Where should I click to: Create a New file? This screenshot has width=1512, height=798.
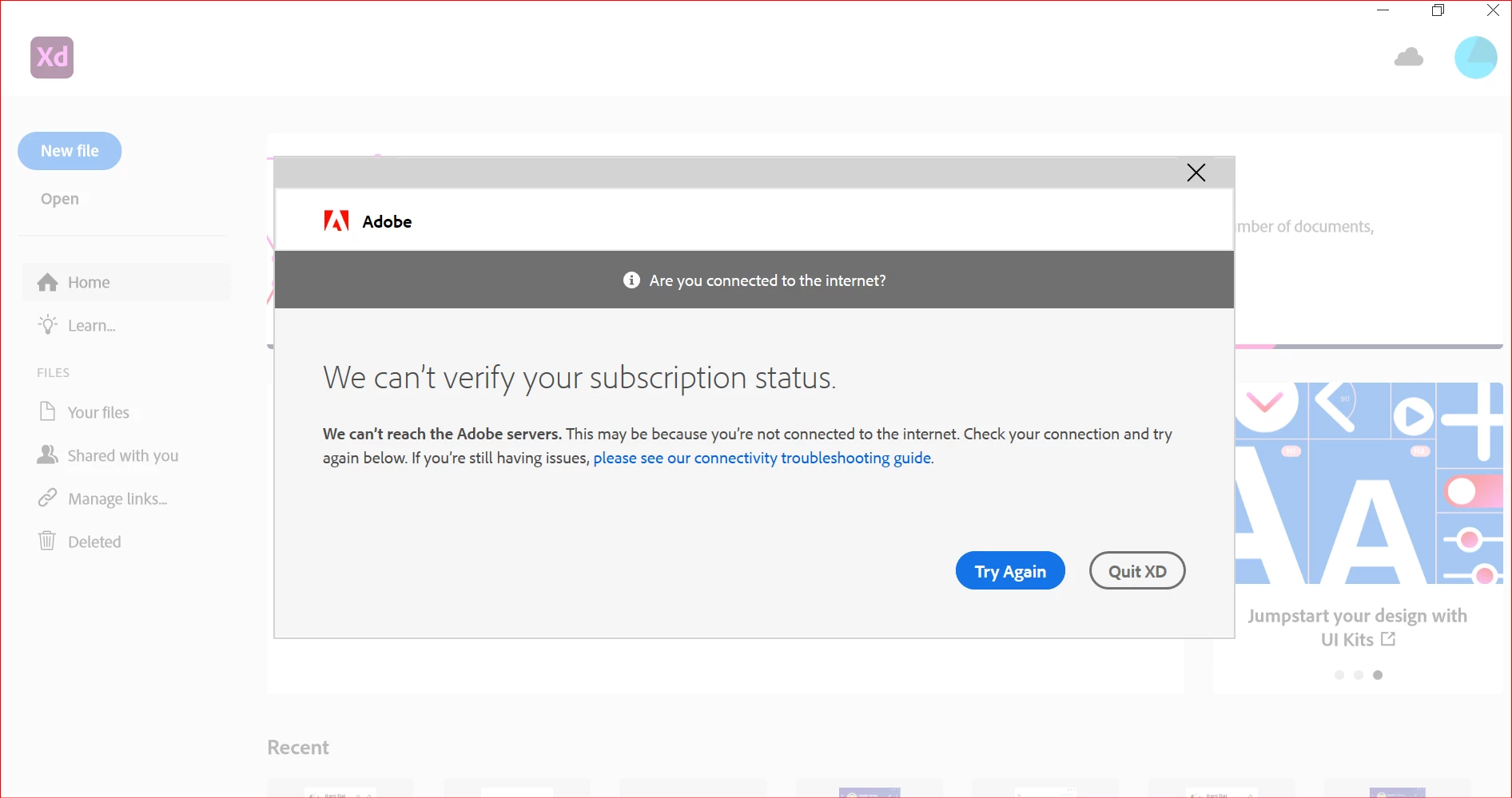(x=70, y=151)
